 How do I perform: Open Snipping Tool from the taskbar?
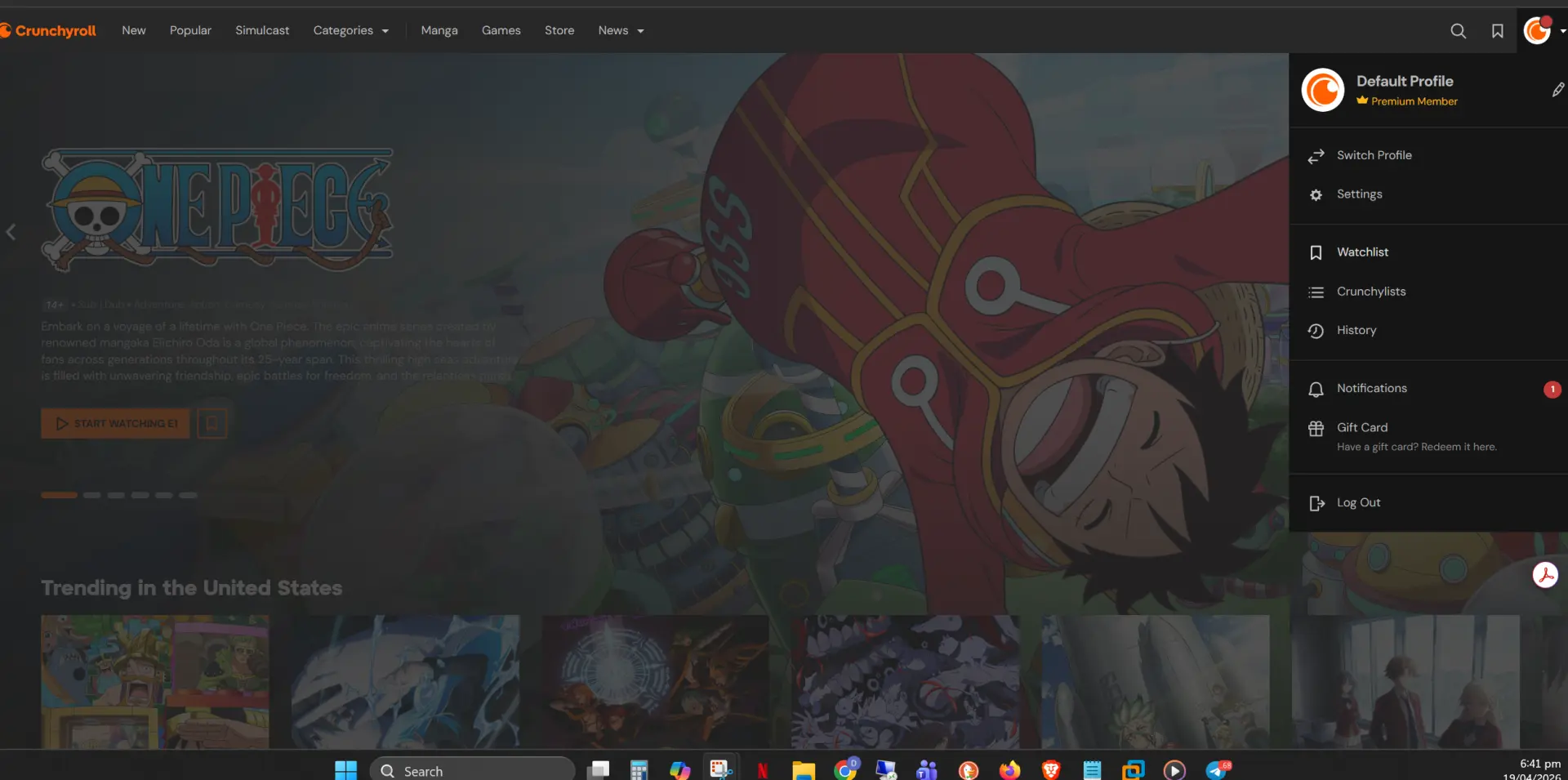coord(720,770)
